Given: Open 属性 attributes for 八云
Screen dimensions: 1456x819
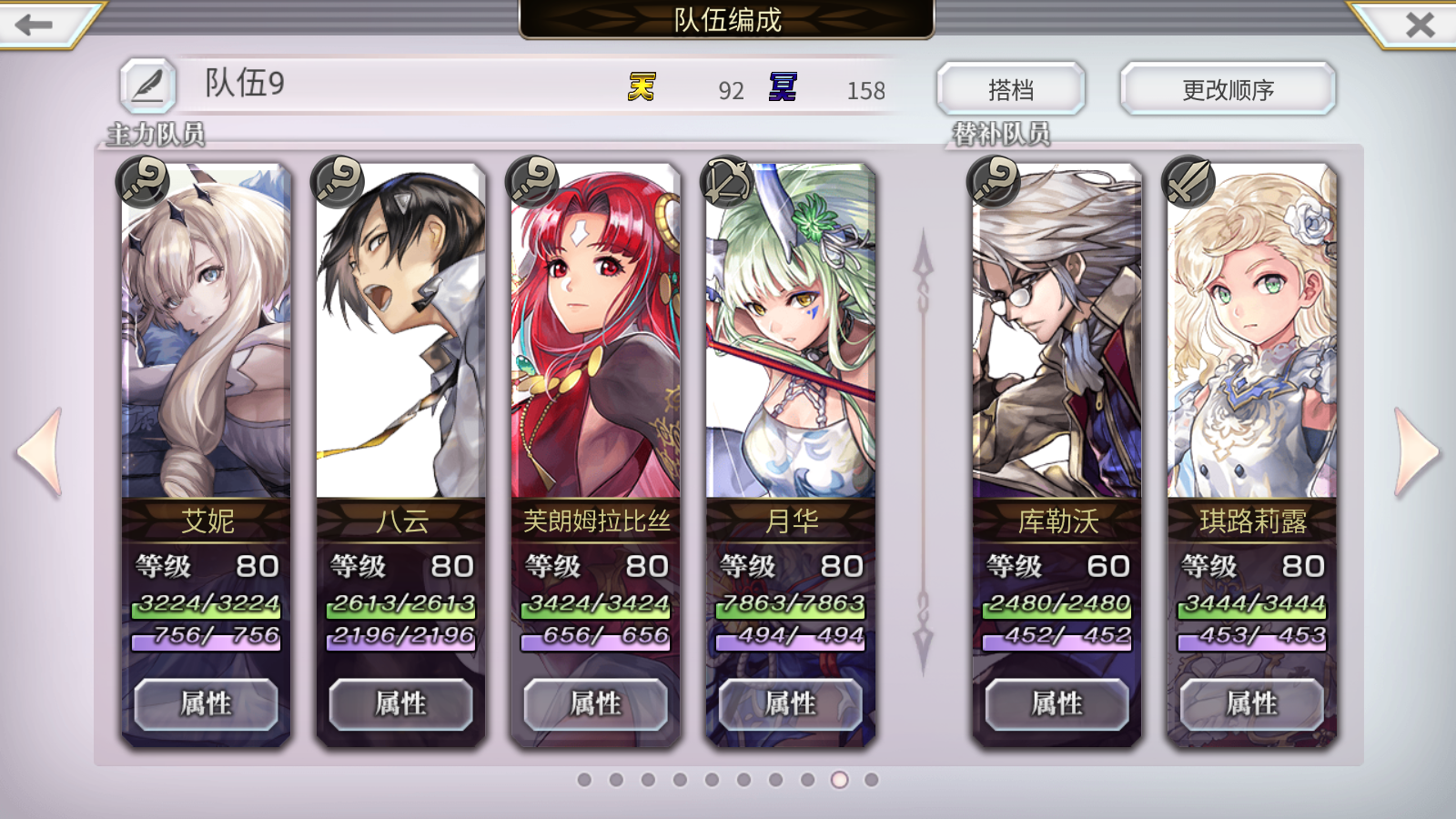Looking at the screenshot, I should (400, 703).
